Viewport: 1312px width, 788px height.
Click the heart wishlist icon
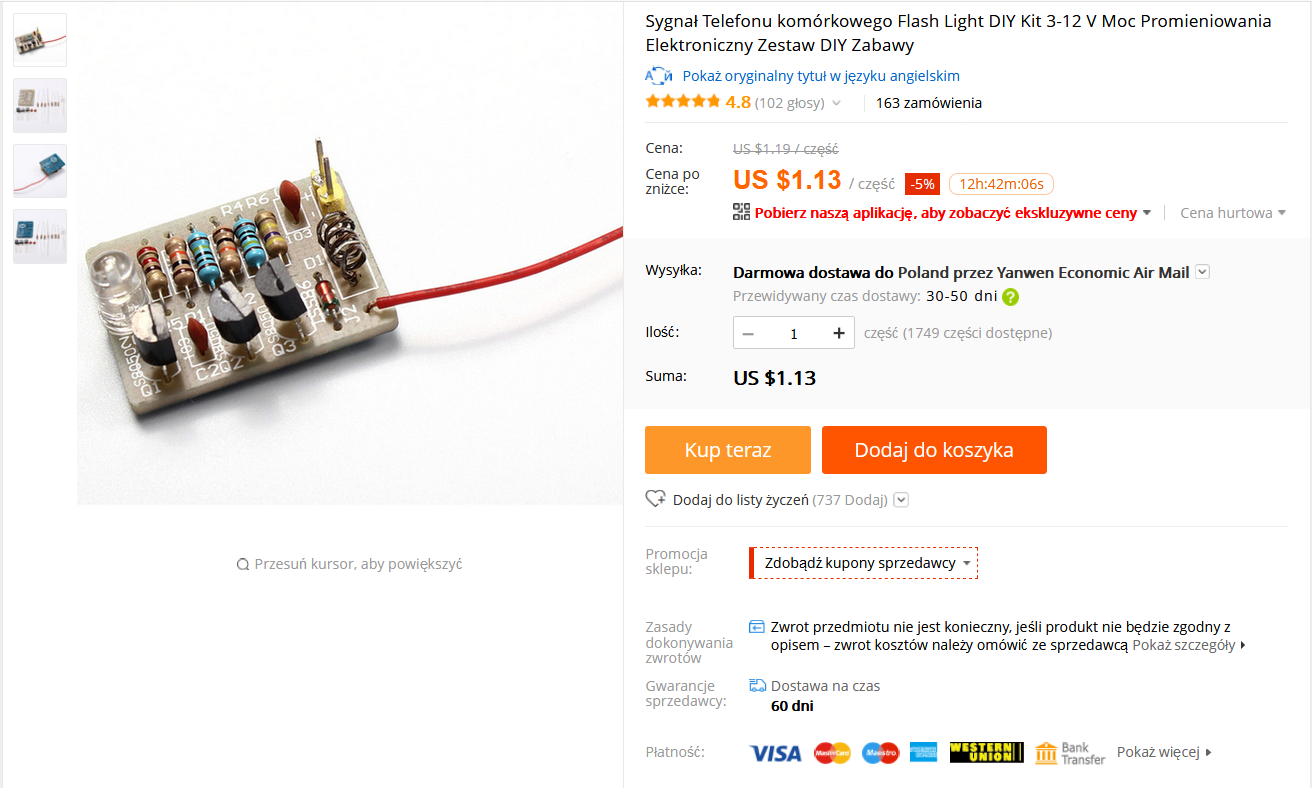point(656,499)
